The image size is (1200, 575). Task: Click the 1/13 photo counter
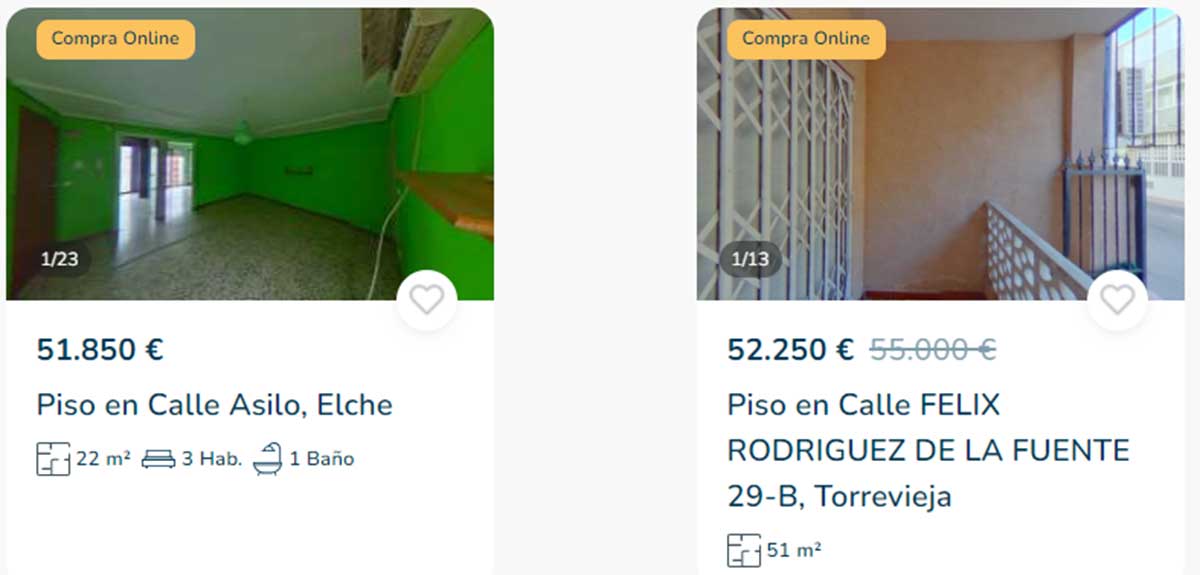(750, 260)
